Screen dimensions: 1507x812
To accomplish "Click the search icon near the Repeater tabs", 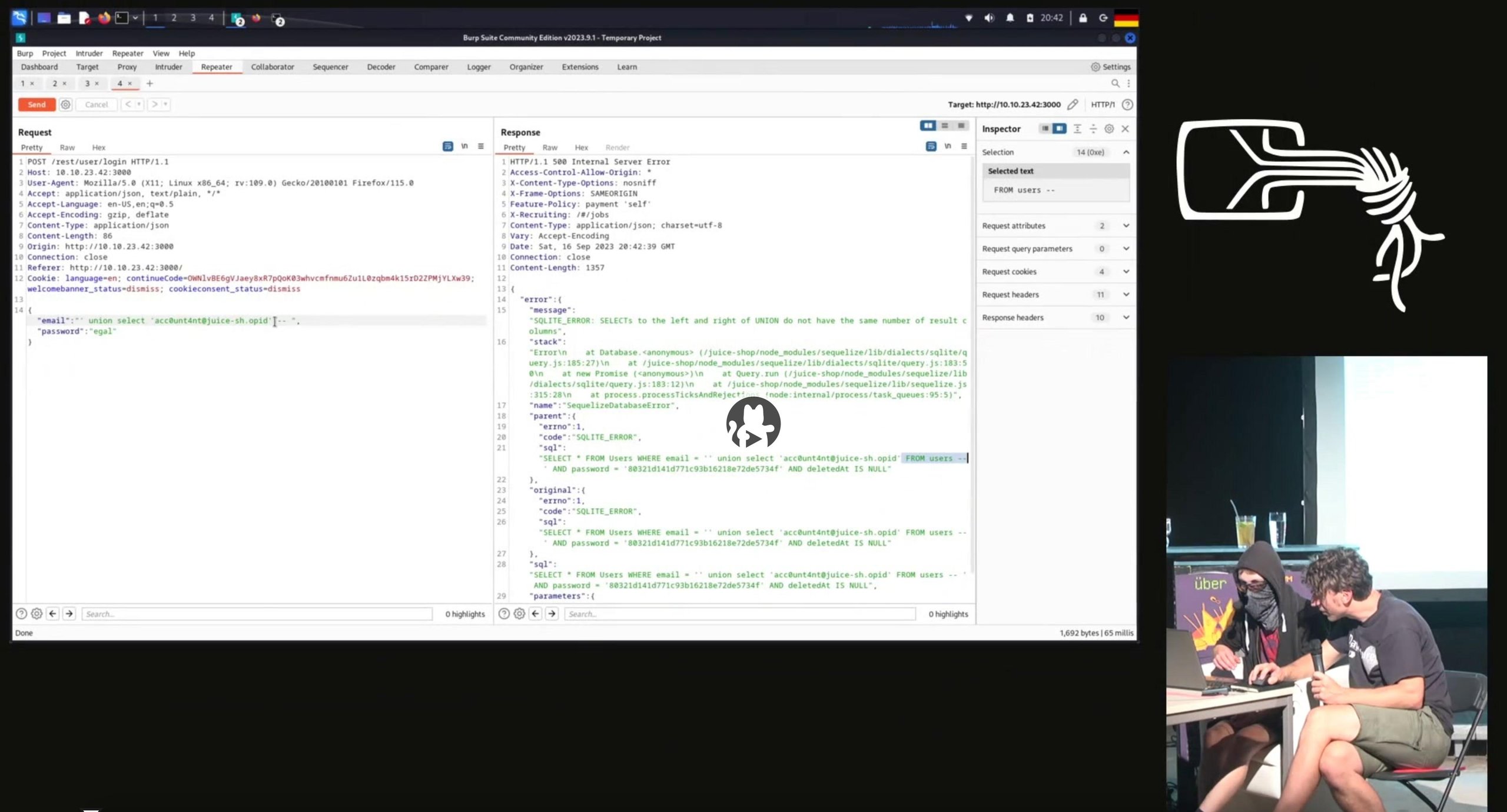I will click(1115, 84).
